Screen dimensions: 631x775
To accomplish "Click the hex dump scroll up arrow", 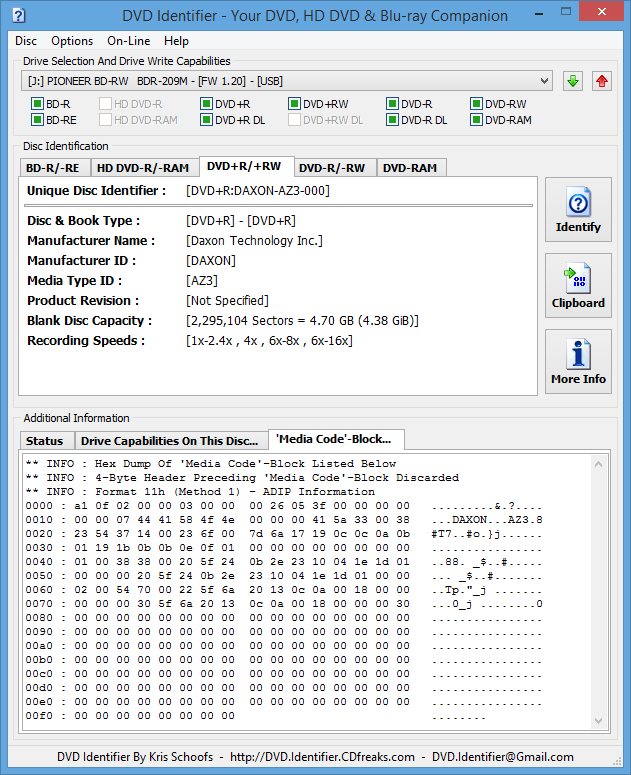I will (x=598, y=464).
